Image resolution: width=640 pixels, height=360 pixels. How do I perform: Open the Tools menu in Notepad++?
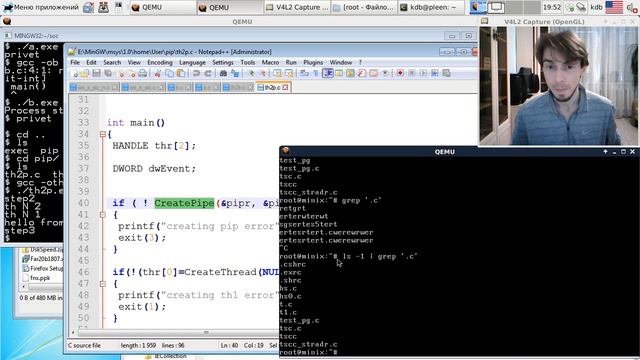[247, 62]
